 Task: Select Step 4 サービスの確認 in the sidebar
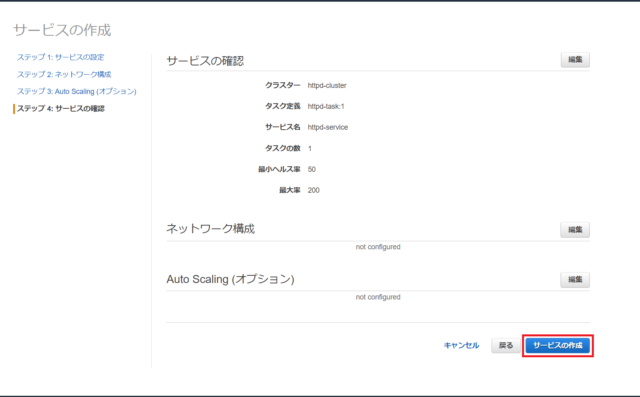pos(61,109)
